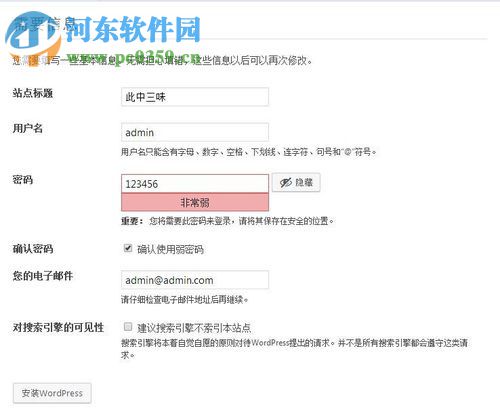Click the 确认密码 label
500x420 pixels.
coord(33,249)
